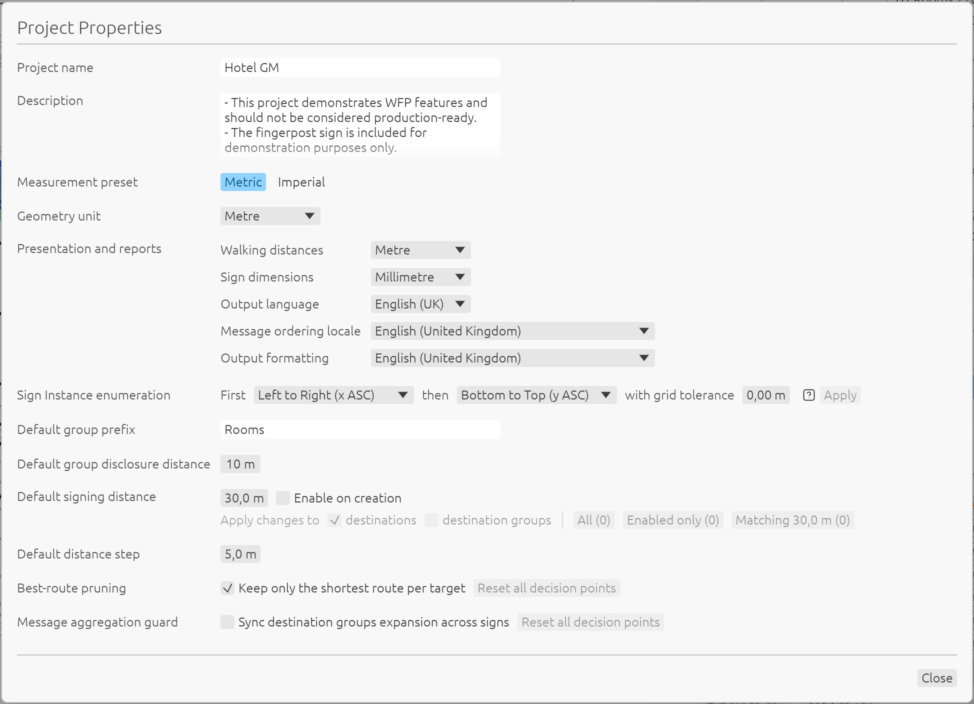Open the 'then' enumeration order dropdown
Screen dimensions: 974x704
(x=537, y=395)
